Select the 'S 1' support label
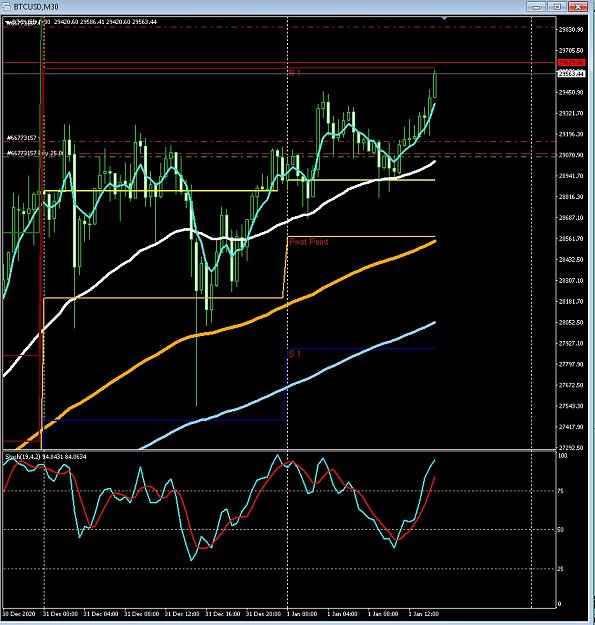This screenshot has height=625, width=595. click(295, 354)
